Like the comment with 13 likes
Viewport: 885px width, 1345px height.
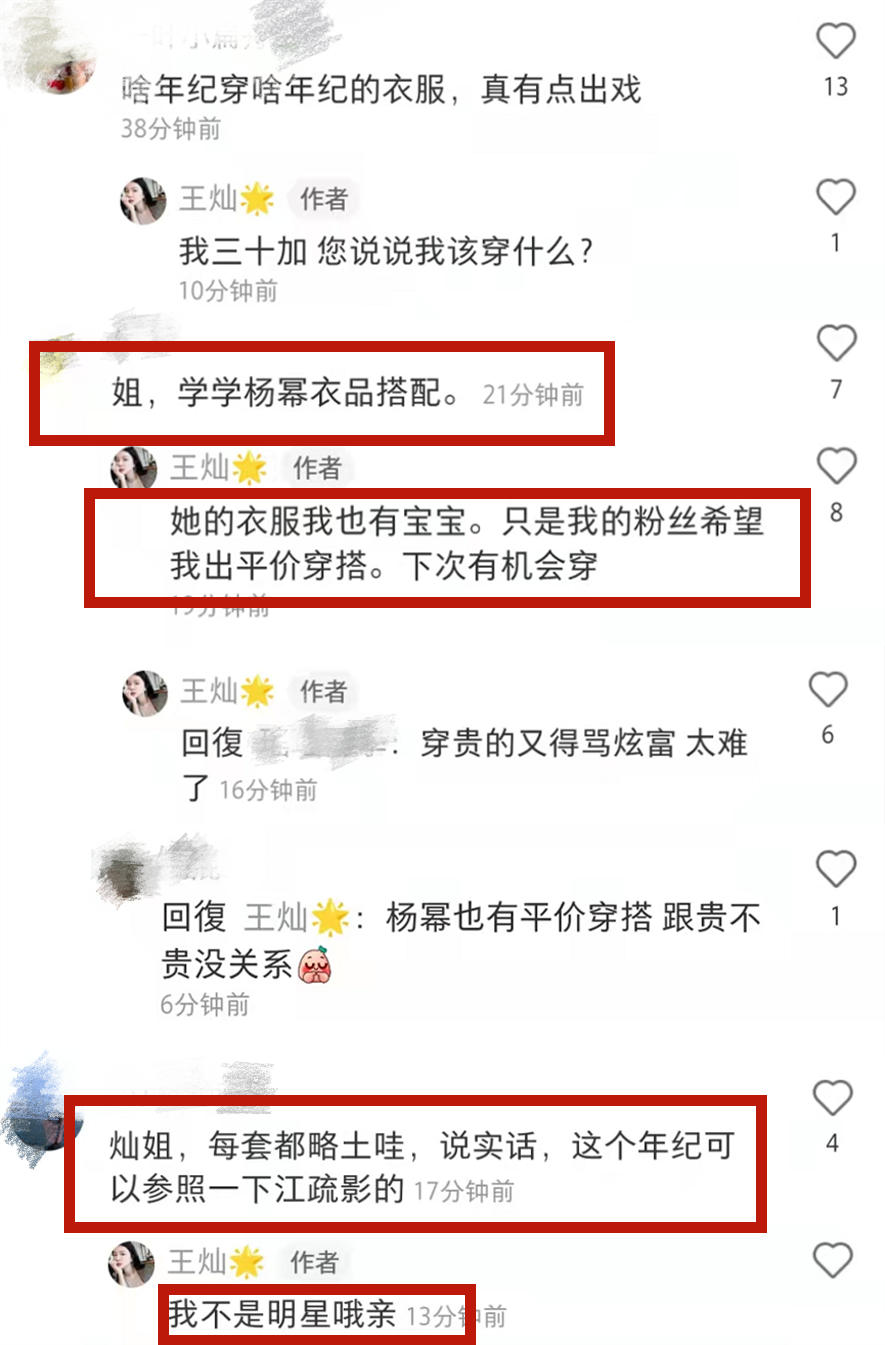(x=836, y=42)
